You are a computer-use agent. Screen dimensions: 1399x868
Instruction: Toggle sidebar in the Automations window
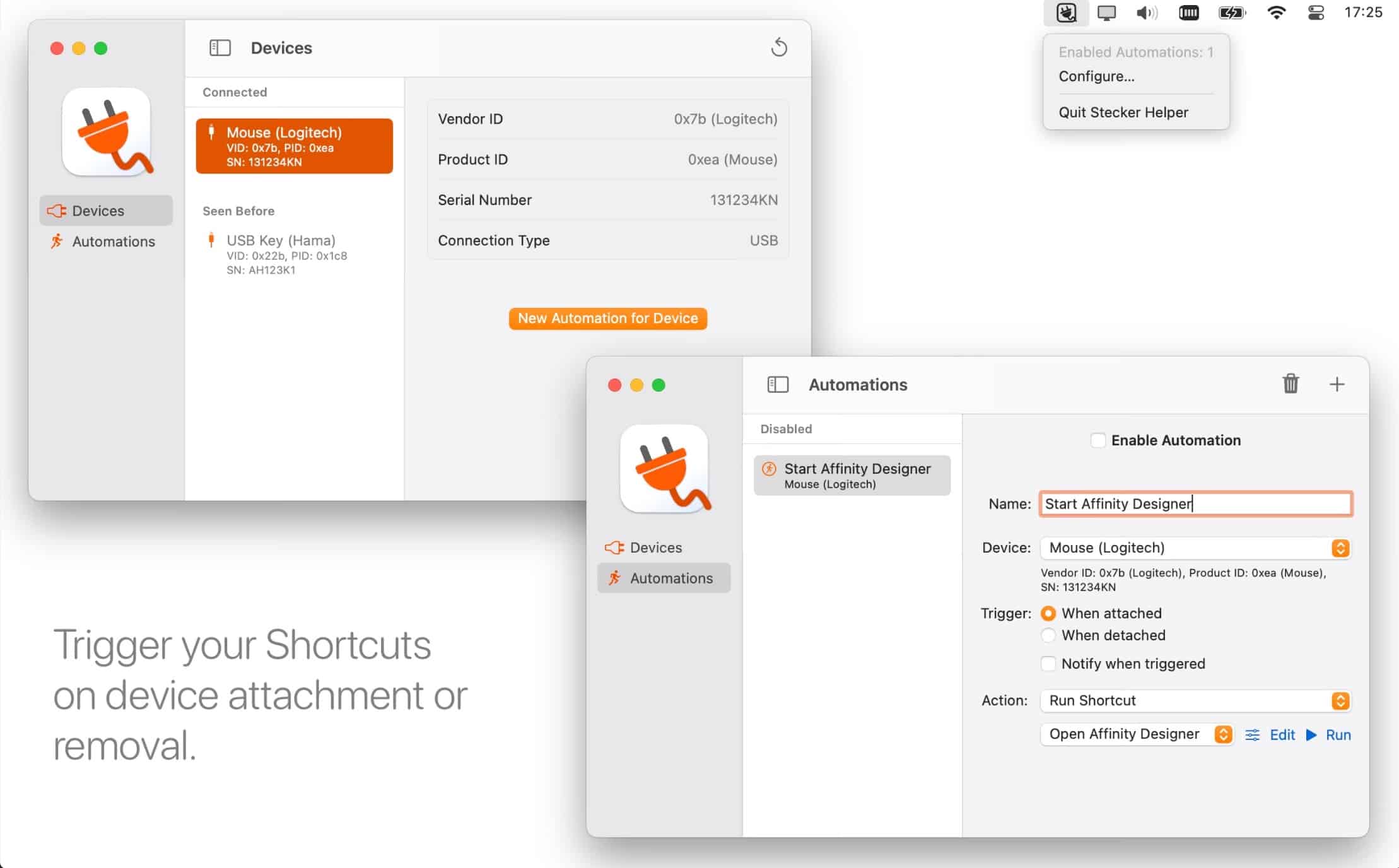click(x=778, y=385)
